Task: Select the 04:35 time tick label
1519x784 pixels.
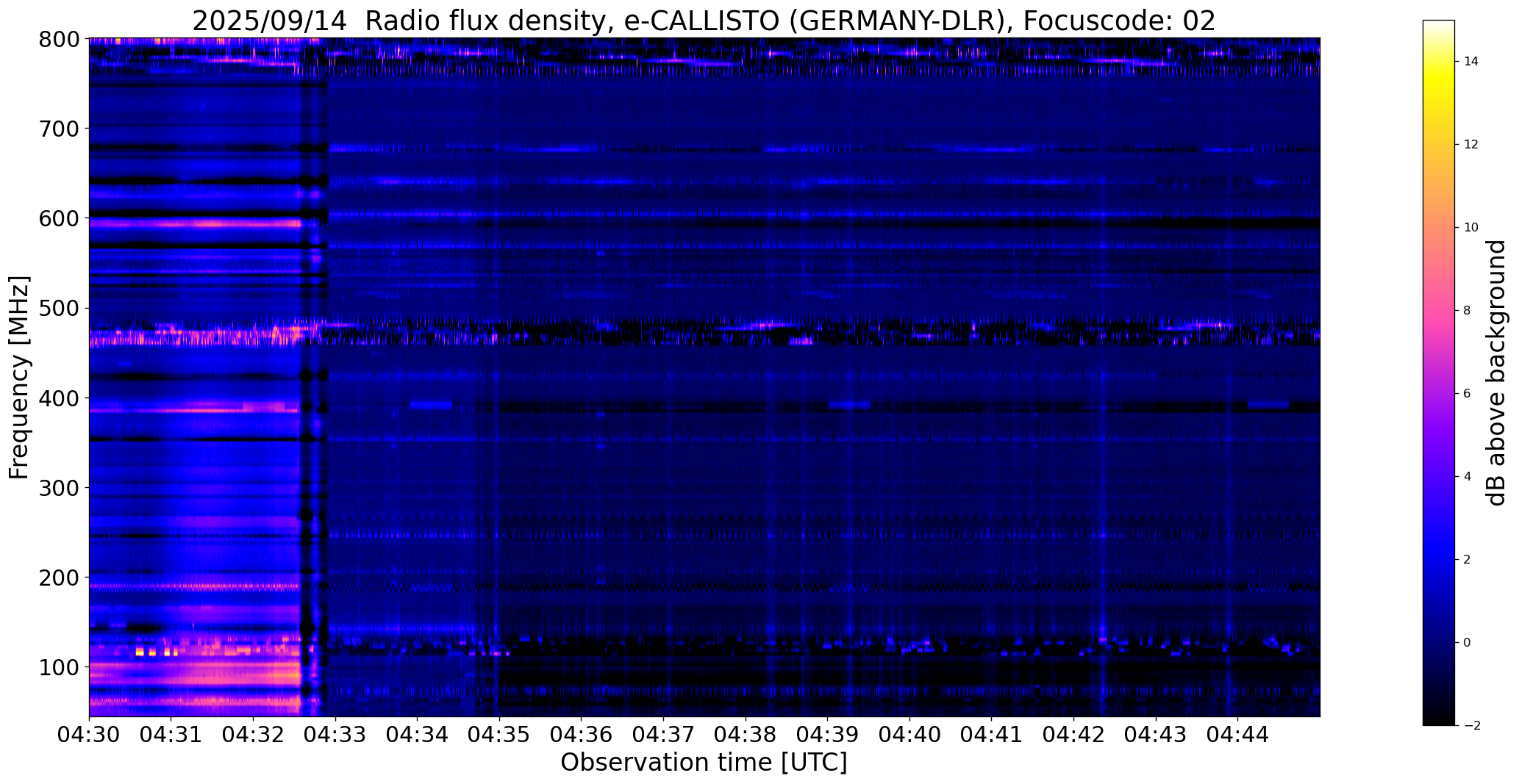Action: pos(499,735)
